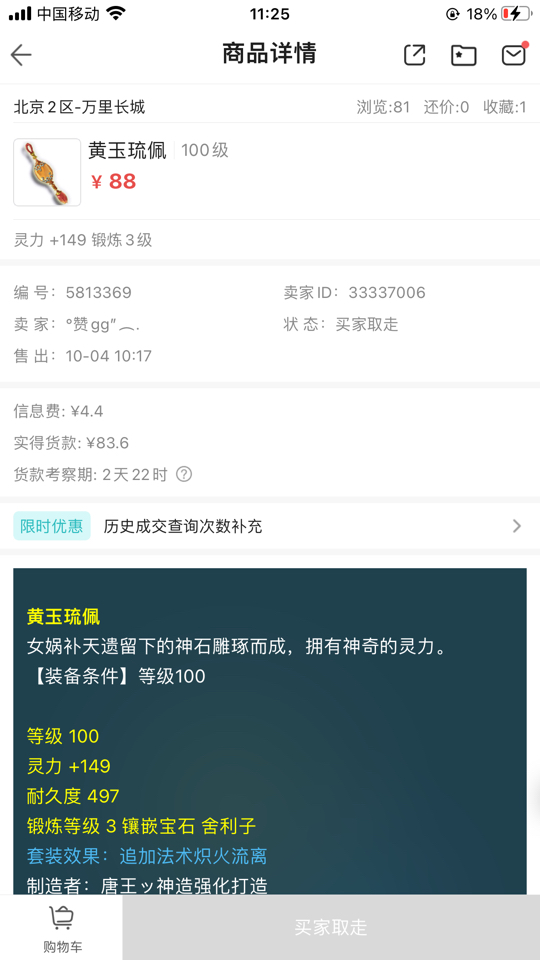
Task: Click the 买家取走 button at bottom
Action: (x=331, y=928)
